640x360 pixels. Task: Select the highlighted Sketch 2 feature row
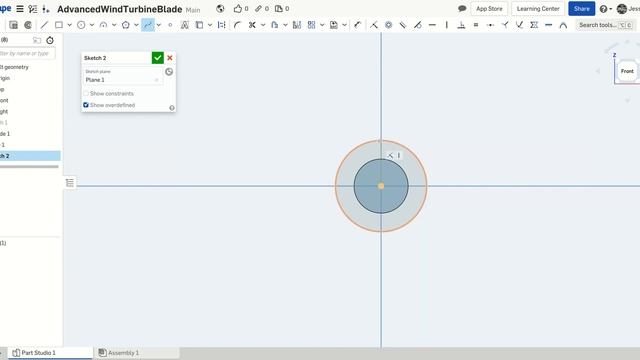[30, 156]
